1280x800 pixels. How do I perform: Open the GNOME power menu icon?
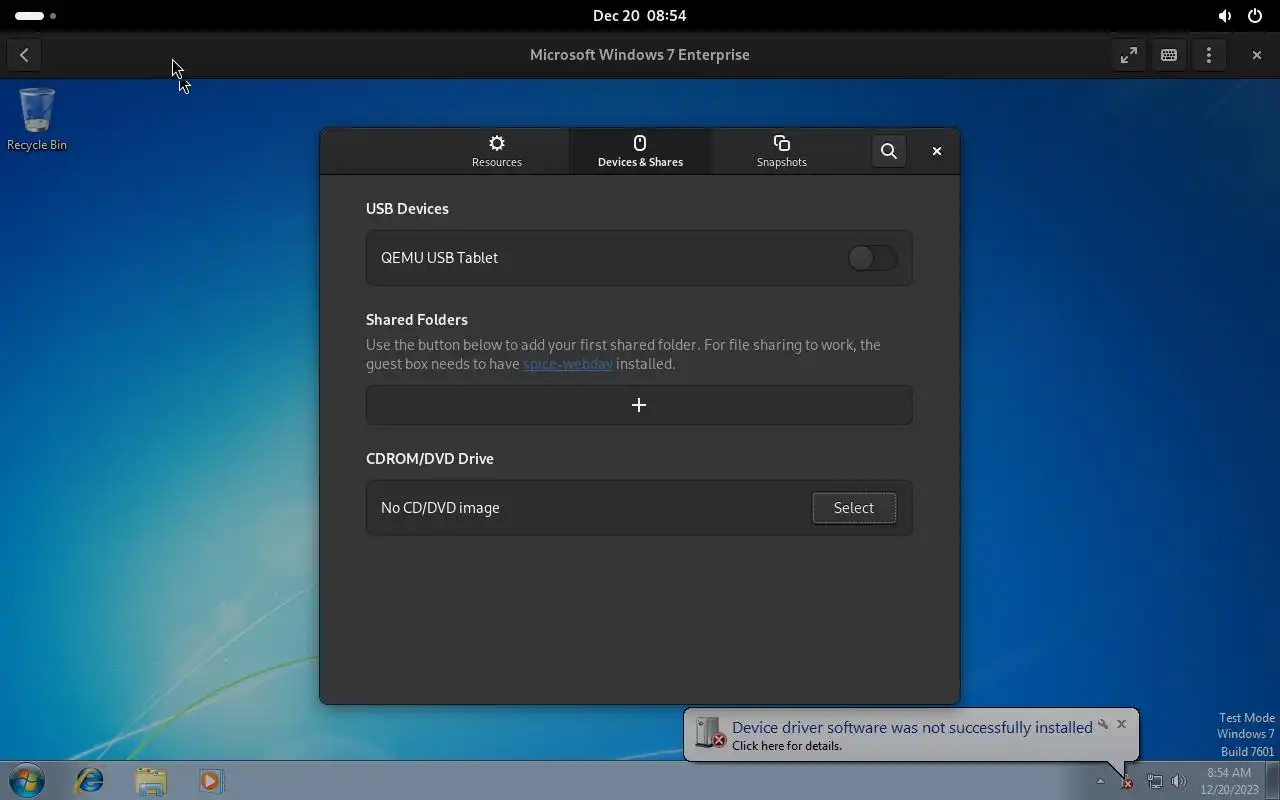pos(1255,16)
